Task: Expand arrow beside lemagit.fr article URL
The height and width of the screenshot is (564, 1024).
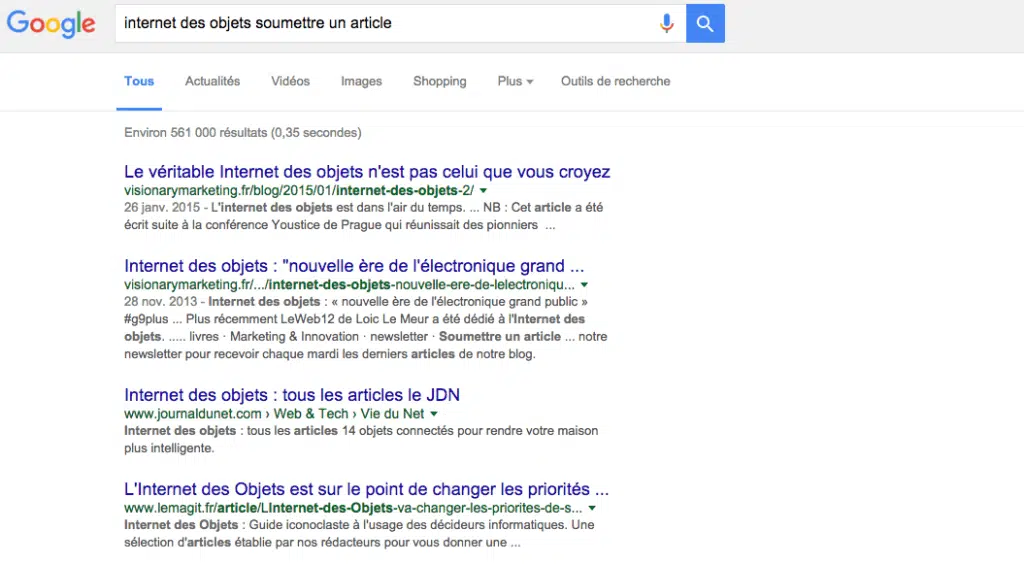Action: pyautogui.click(x=592, y=508)
